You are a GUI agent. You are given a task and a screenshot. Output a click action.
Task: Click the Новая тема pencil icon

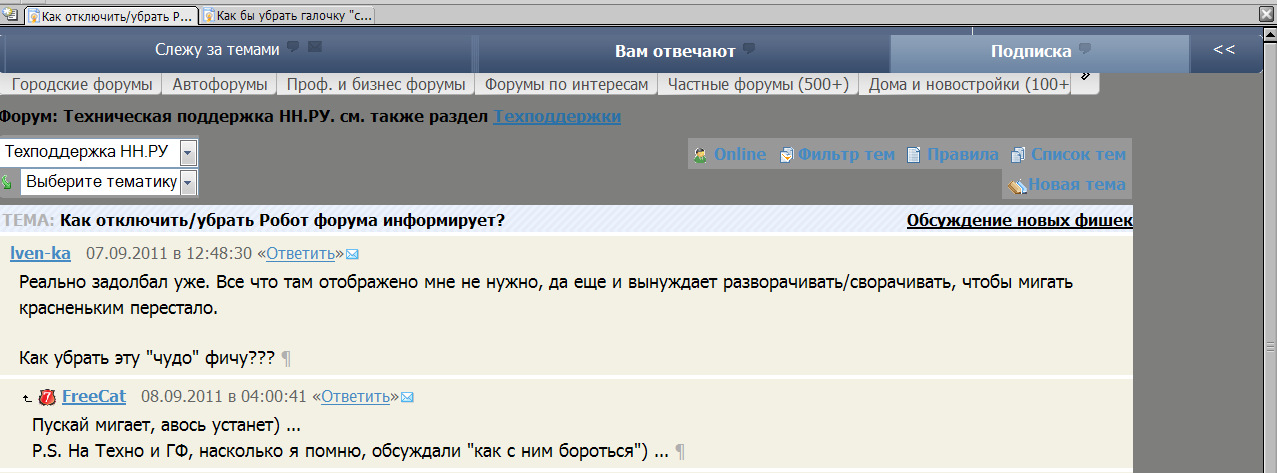[x=1016, y=185]
